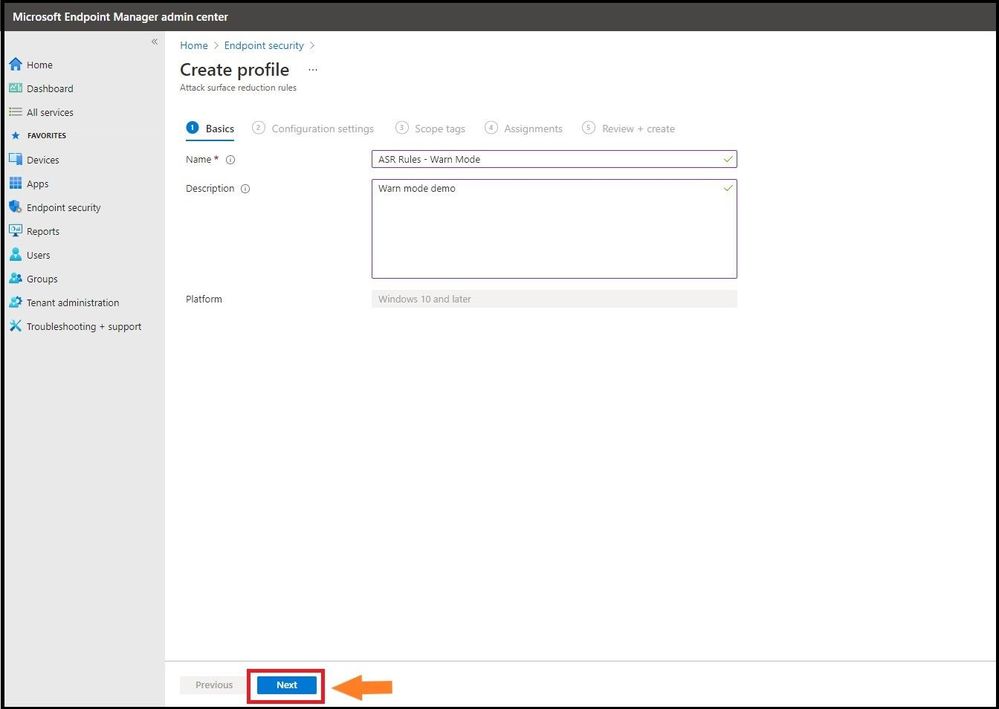Click the Endpoint security breadcrumb link
999x709 pixels.
pos(264,45)
